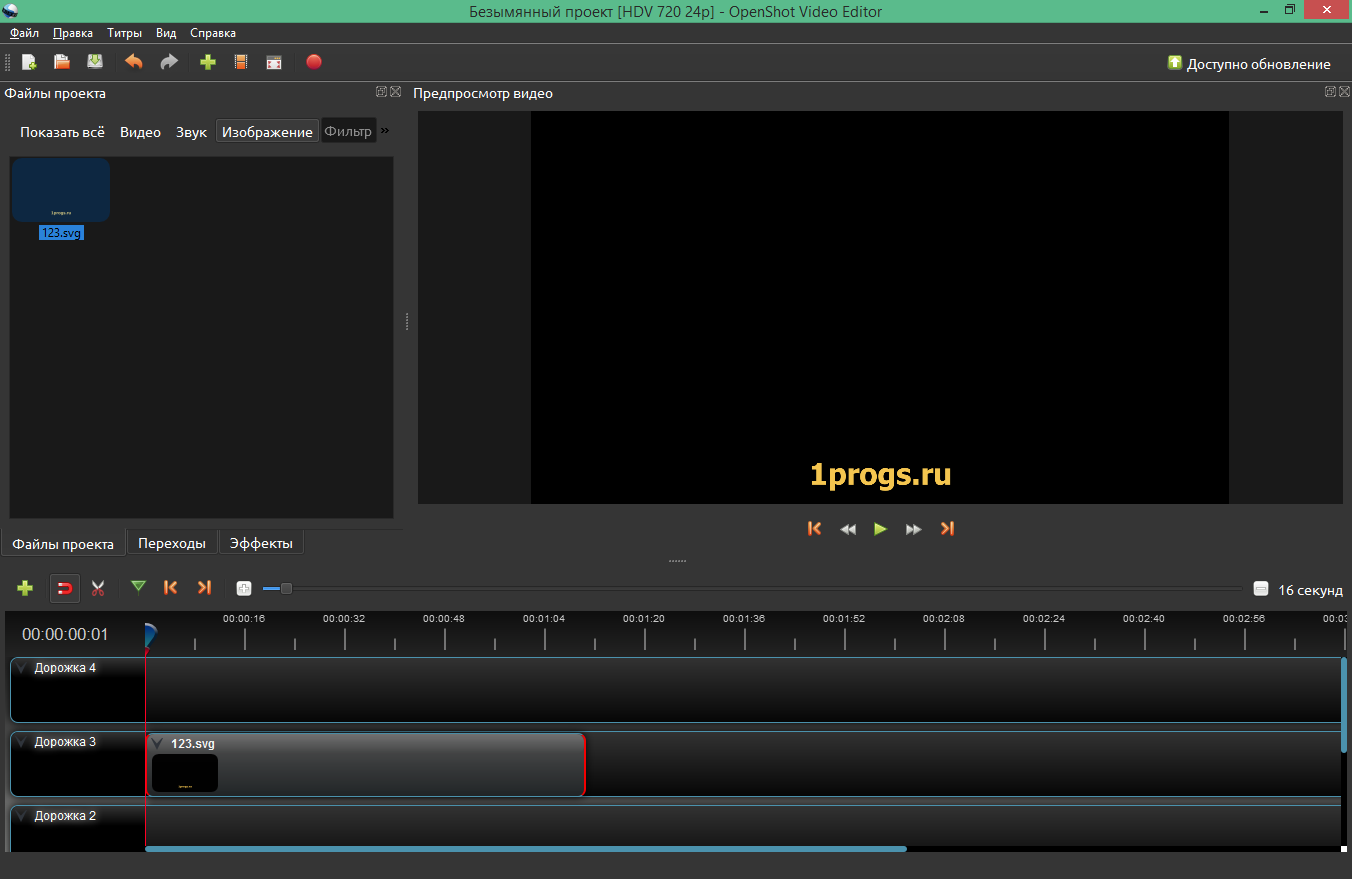Toggle the Изображение filter
The width and height of the screenshot is (1352, 879).
266,131
